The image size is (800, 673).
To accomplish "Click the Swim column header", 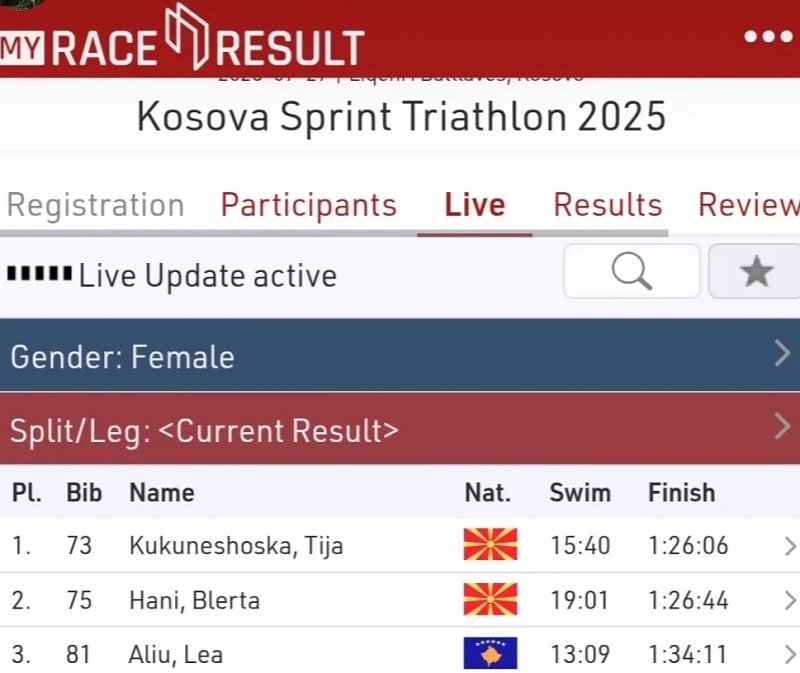I will pyautogui.click(x=580, y=492).
